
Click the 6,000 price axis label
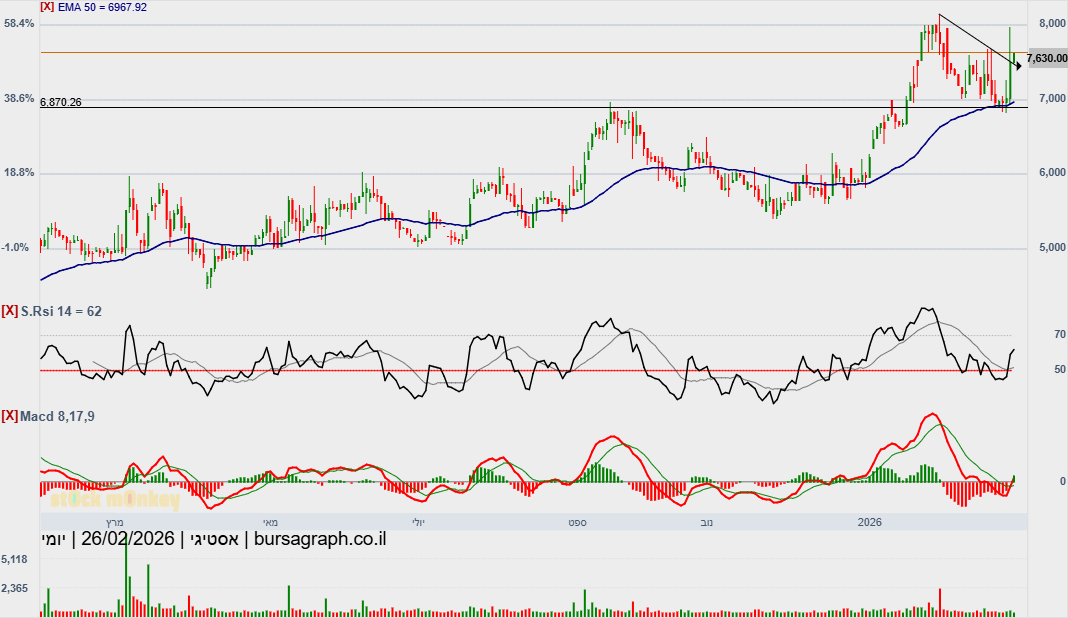tap(1052, 173)
